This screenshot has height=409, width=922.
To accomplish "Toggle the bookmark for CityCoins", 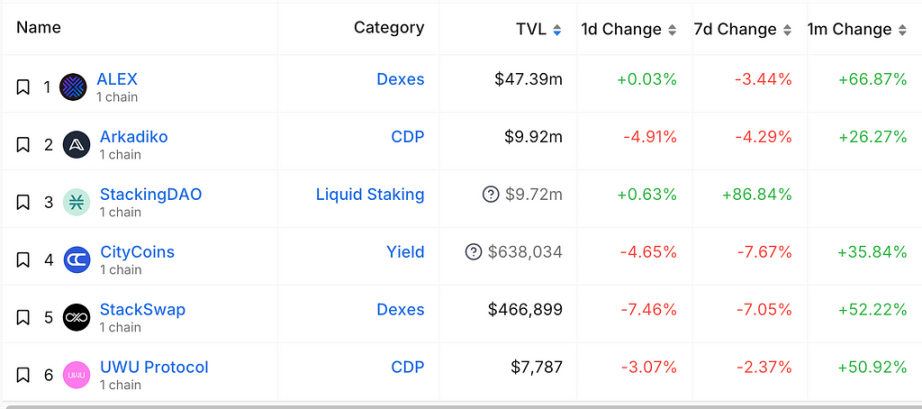I will coord(23,260).
